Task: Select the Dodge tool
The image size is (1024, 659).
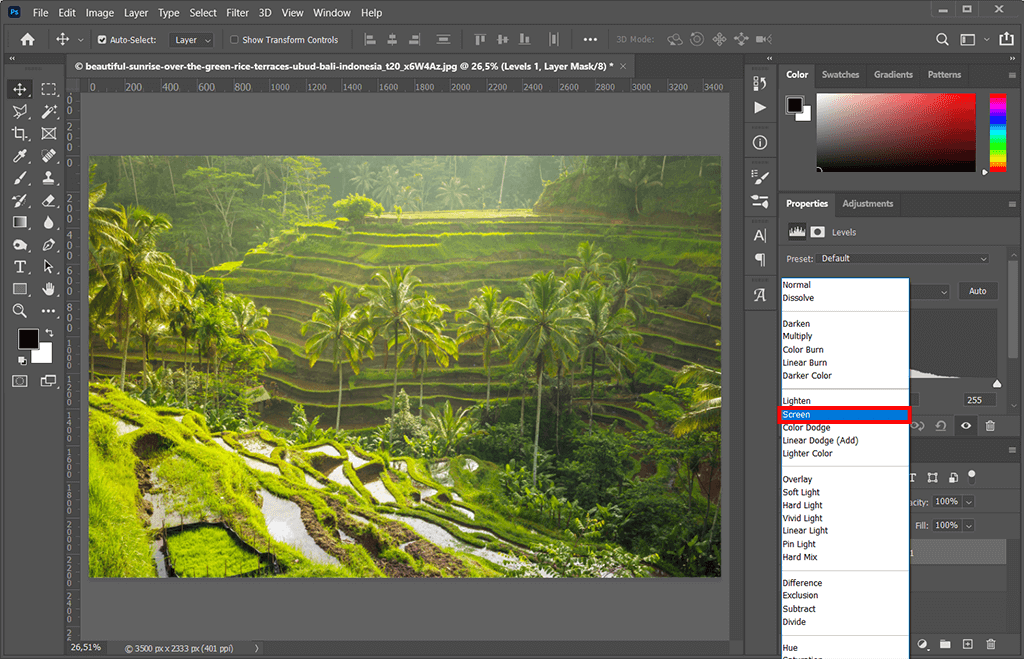Action: (x=20, y=245)
